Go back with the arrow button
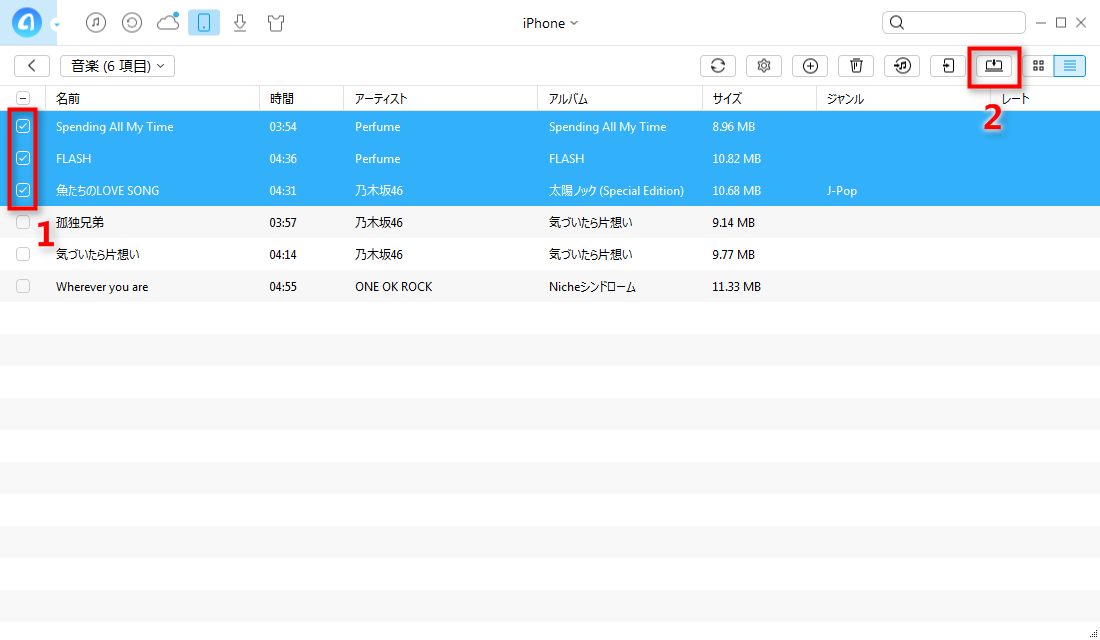1100x640 pixels. click(32, 65)
